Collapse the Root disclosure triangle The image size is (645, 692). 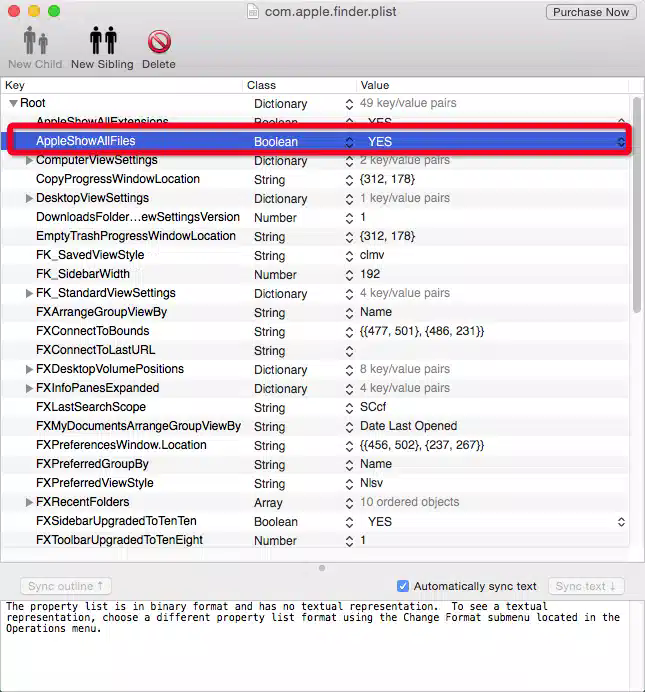coord(13,103)
